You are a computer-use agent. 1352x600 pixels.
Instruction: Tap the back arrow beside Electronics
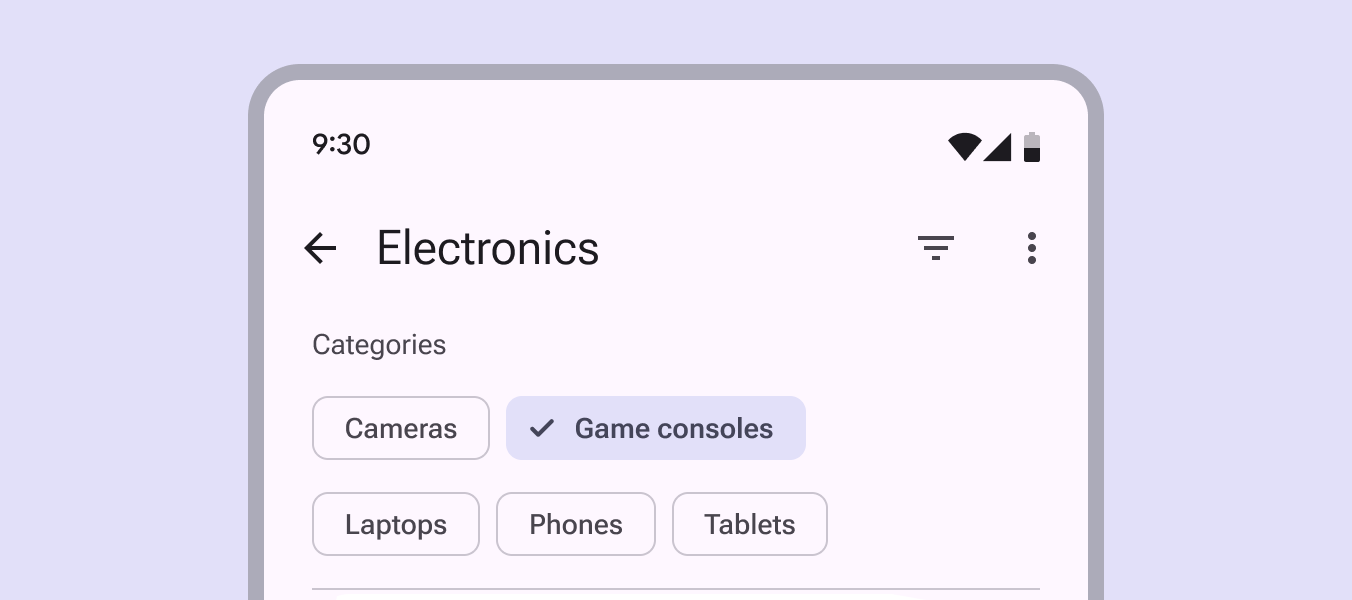pos(320,248)
